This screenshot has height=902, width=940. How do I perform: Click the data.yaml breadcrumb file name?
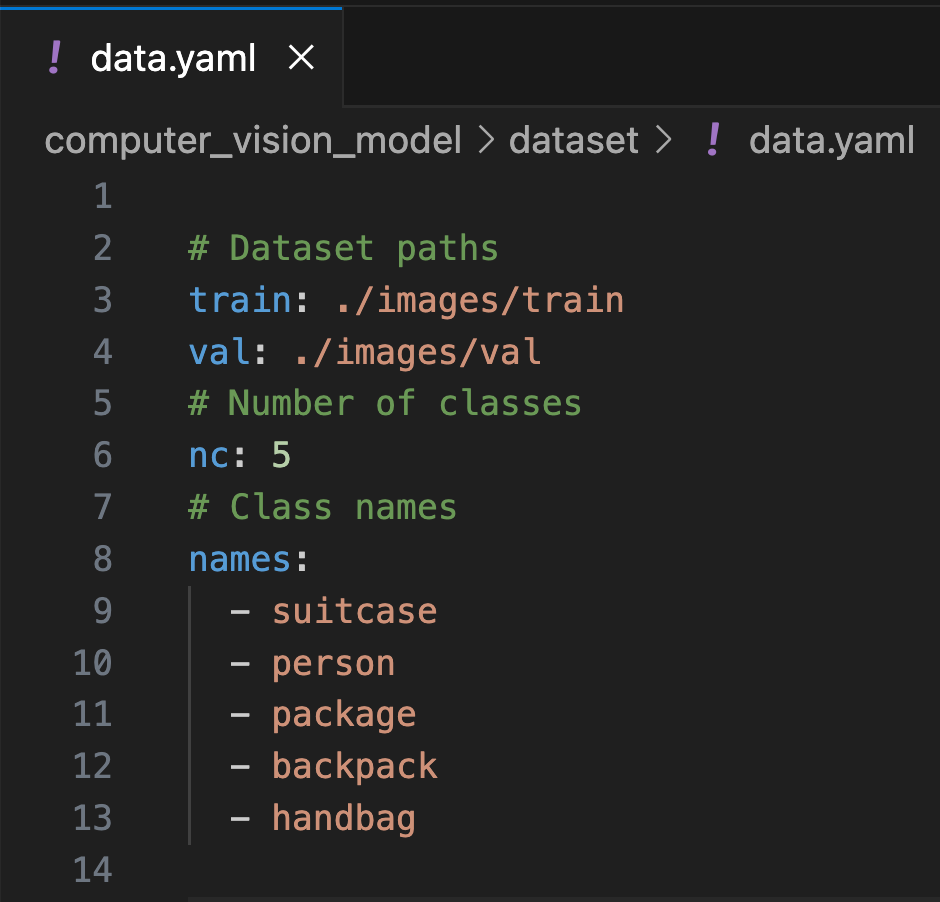(x=831, y=141)
